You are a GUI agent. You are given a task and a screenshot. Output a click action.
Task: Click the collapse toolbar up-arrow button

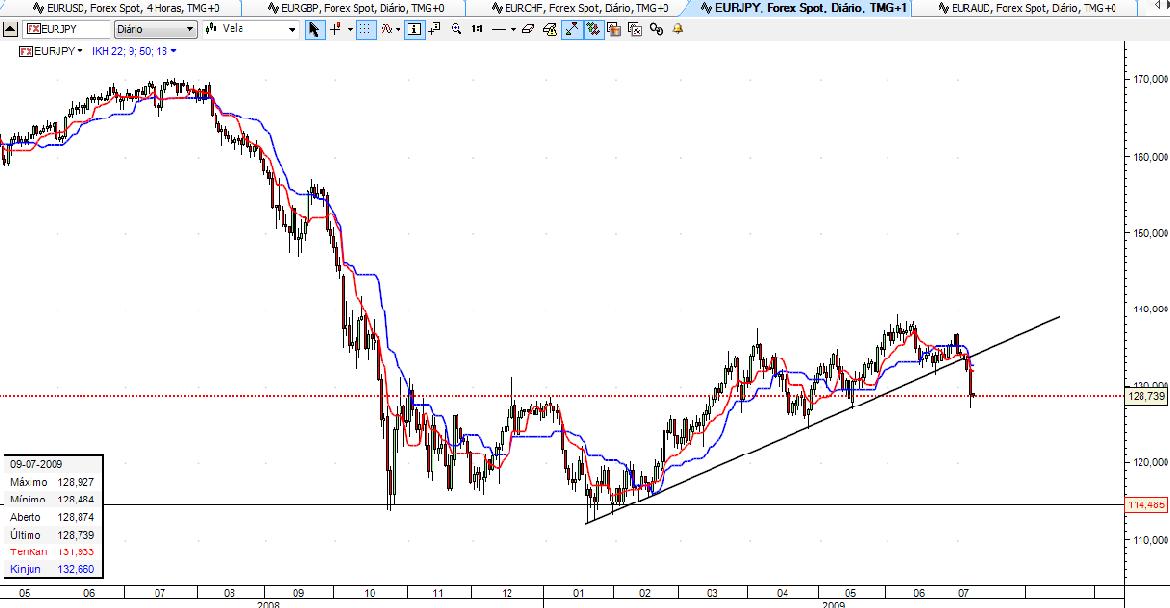coord(10,29)
